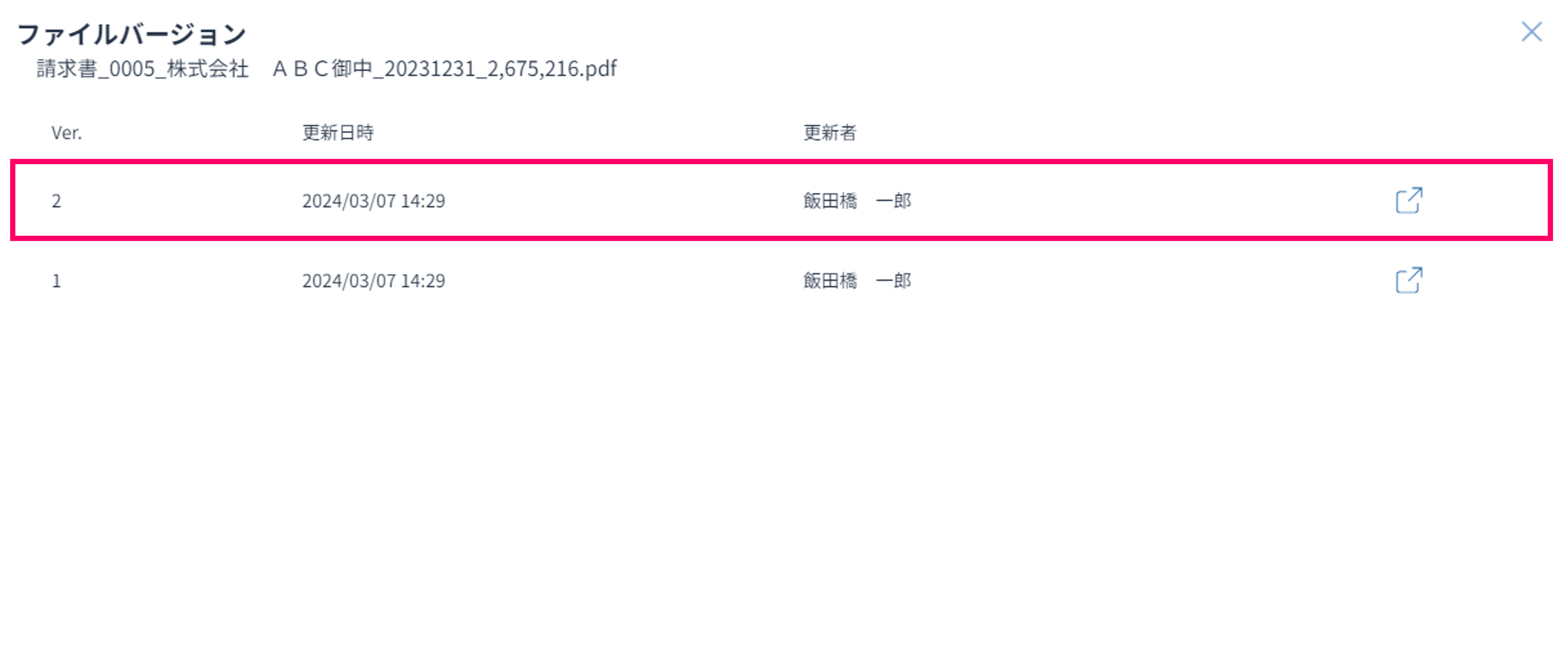Screen dimensions: 1568x666
Task: Click the Ver. column header
Action: pyautogui.click(x=66, y=133)
